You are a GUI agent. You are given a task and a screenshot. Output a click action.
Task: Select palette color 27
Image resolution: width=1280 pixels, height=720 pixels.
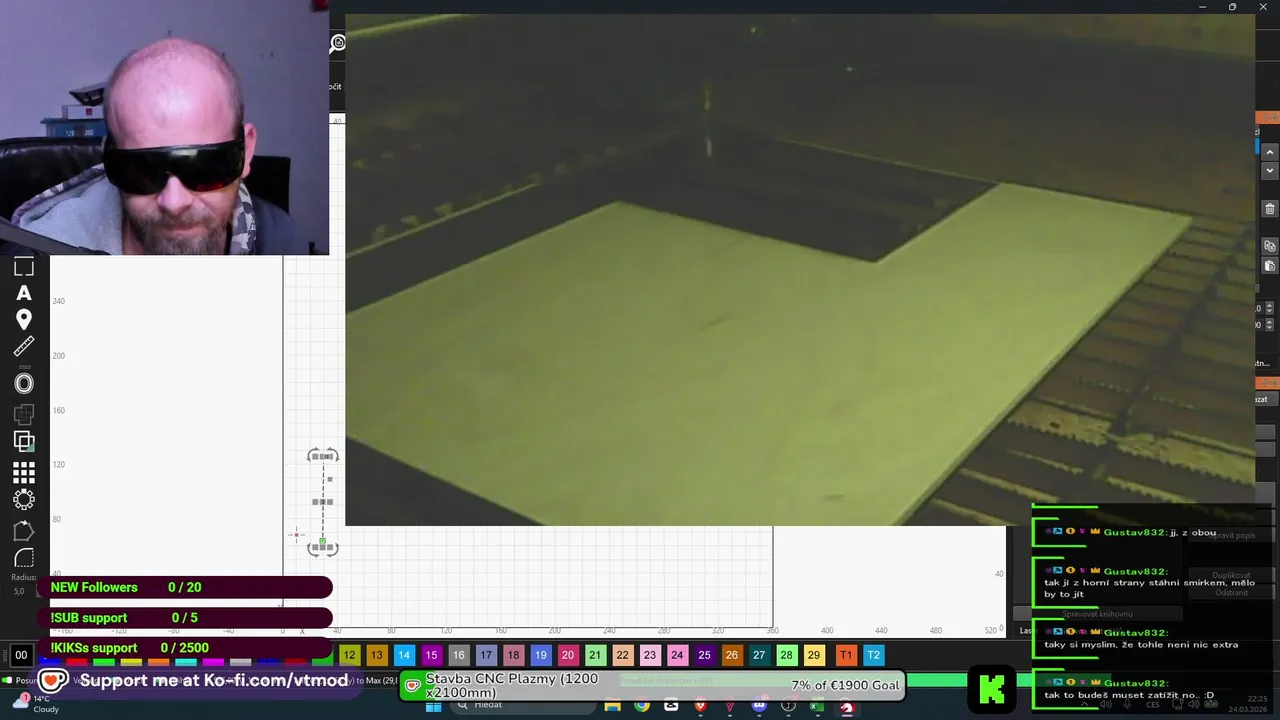coord(759,655)
